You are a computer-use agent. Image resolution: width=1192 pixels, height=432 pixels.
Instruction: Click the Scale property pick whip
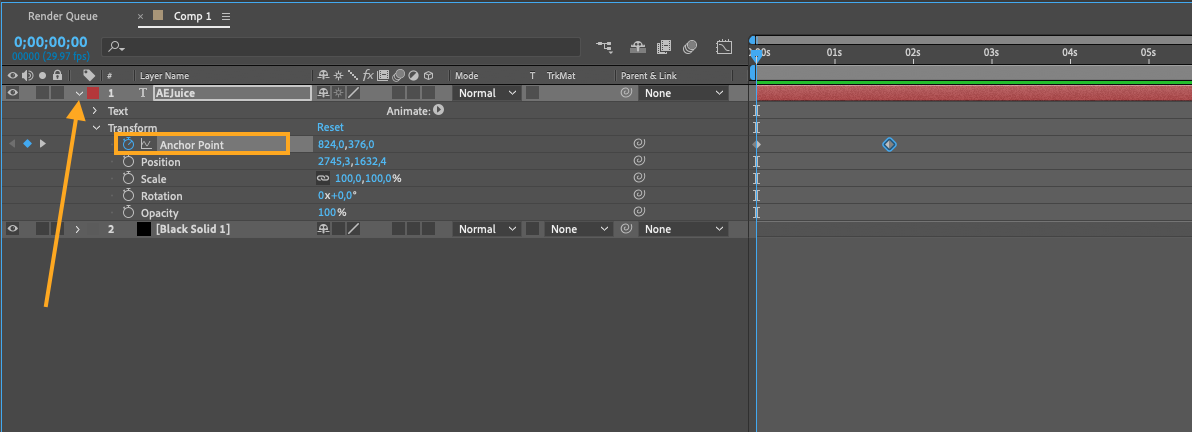(x=640, y=178)
